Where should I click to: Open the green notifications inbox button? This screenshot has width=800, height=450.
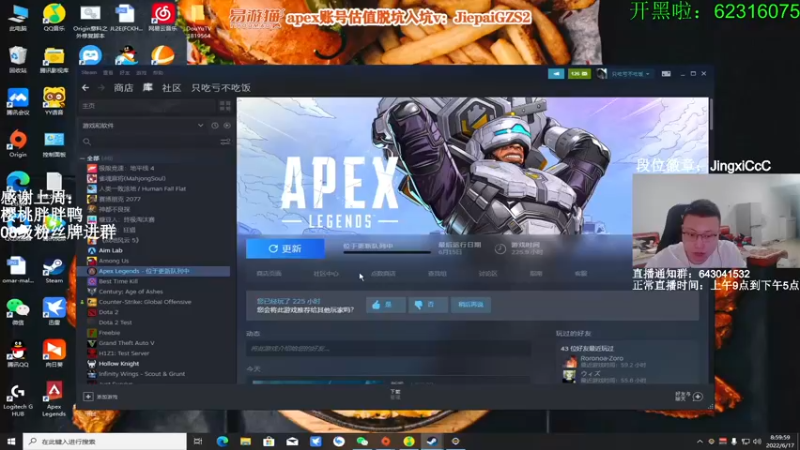coord(579,74)
